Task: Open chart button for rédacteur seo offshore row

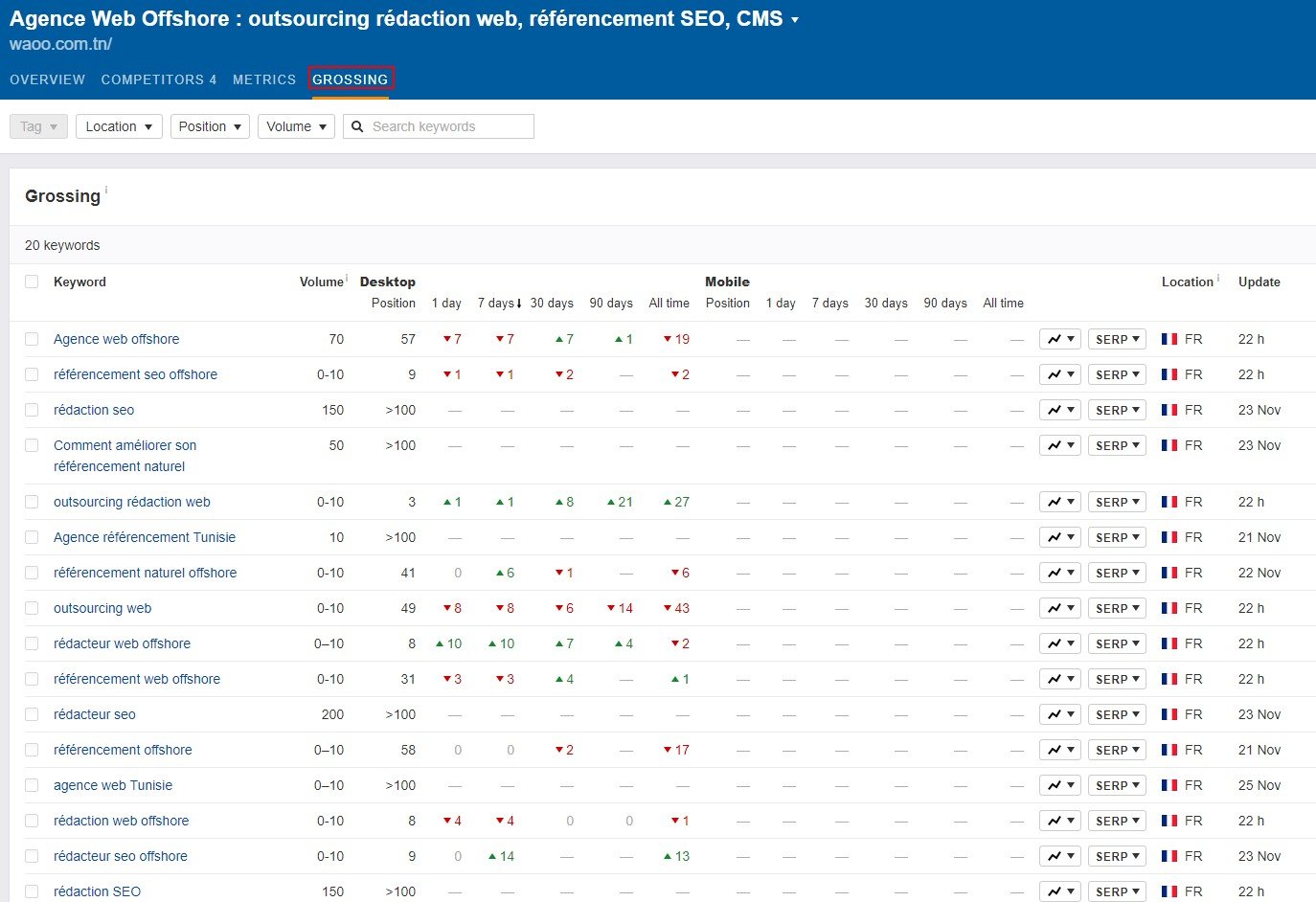Action: (1059, 856)
